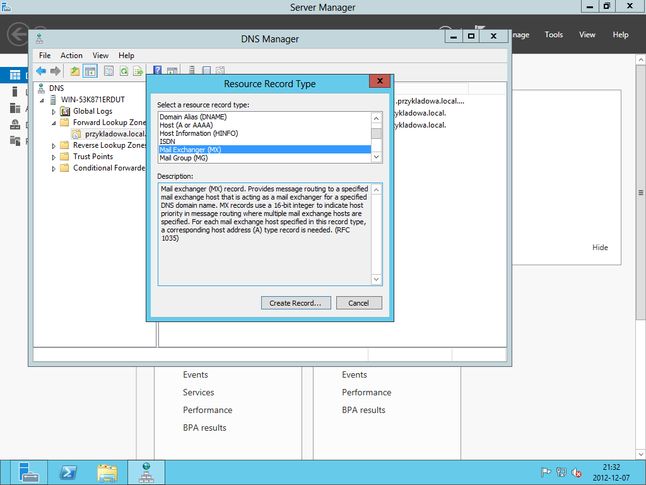This screenshot has width=646, height=485.
Task: Open All Servers icon in Server Manager sidebar
Action: click(x=15, y=108)
